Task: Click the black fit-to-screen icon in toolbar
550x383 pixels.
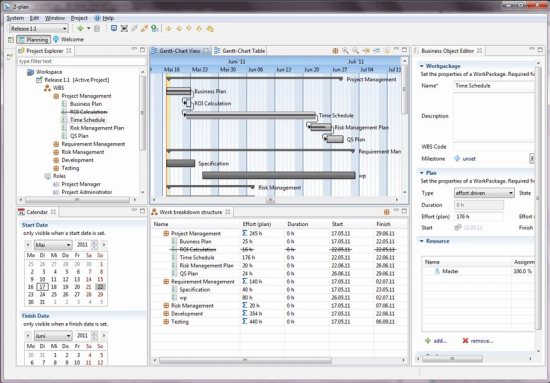Action: pyautogui.click(x=124, y=28)
